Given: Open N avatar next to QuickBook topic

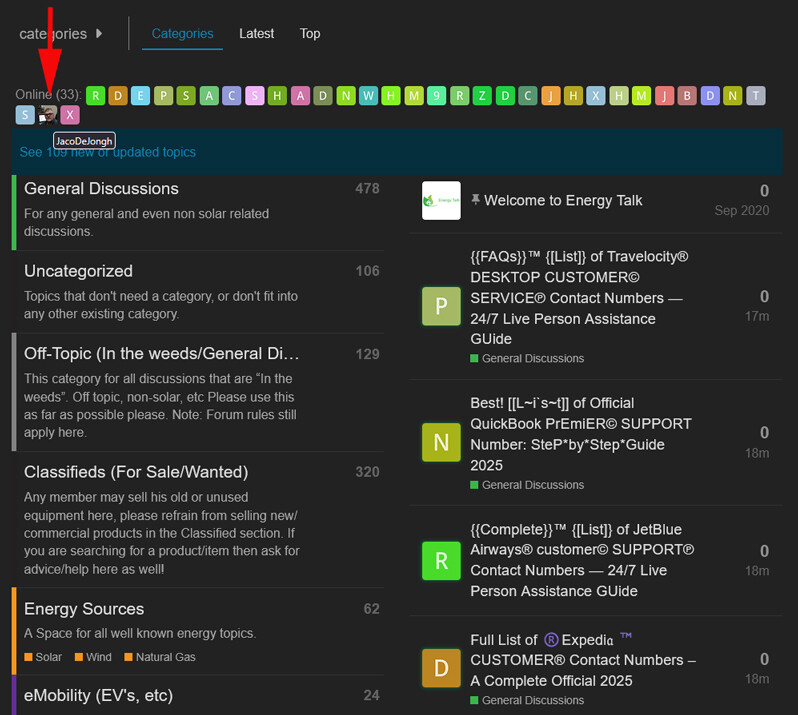Looking at the screenshot, I should 441,441.
